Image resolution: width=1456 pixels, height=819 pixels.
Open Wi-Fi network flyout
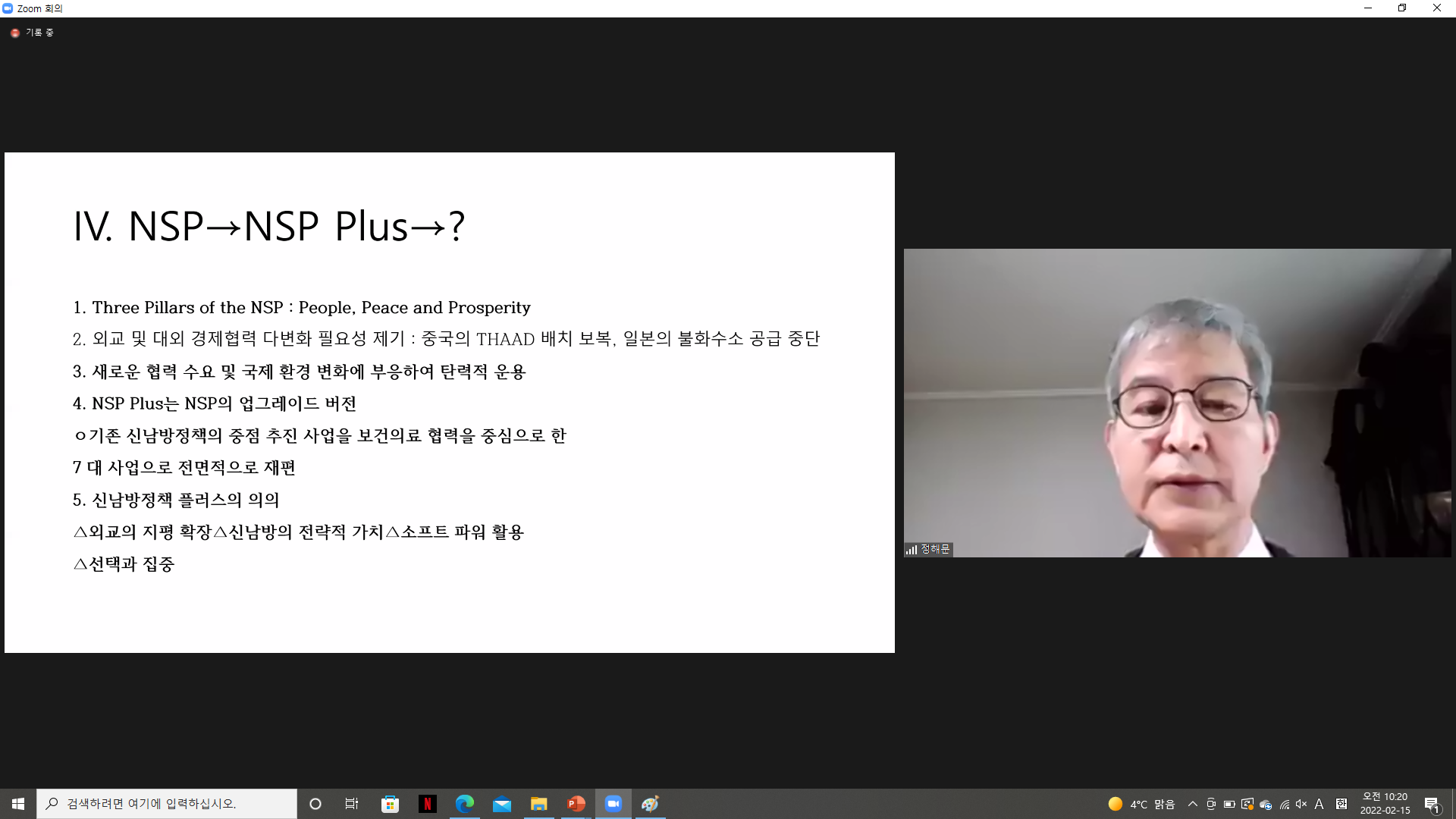[x=1284, y=804]
